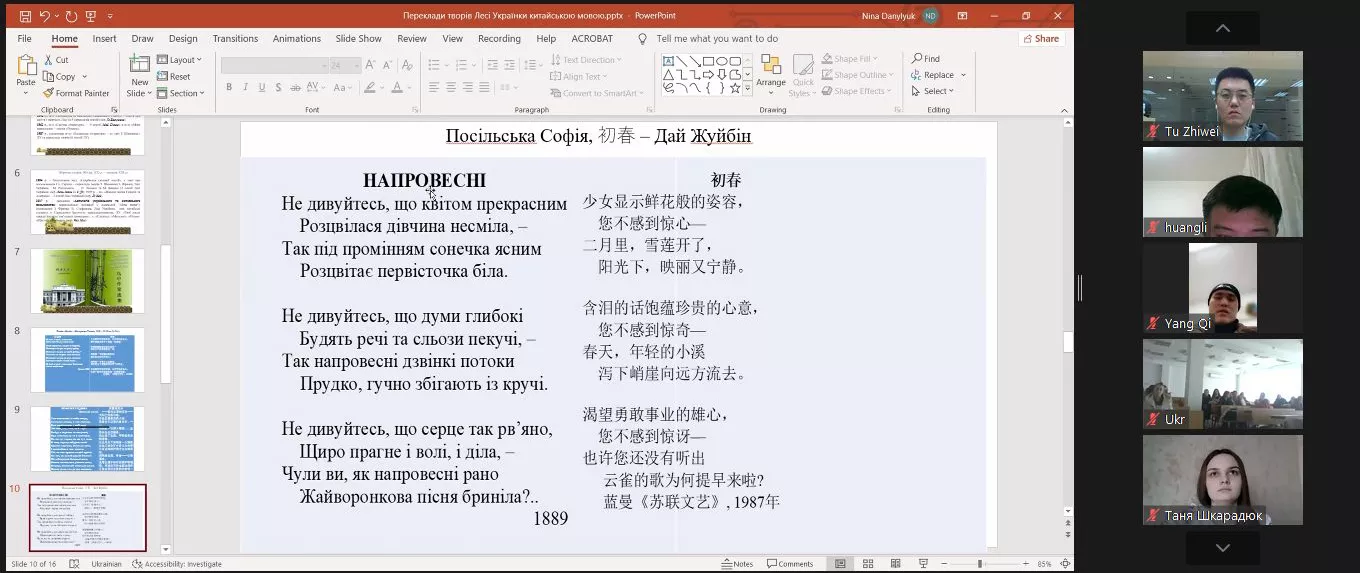
Task: Click the Redo icon in Quick Access Toolbar
Action: coord(72,16)
